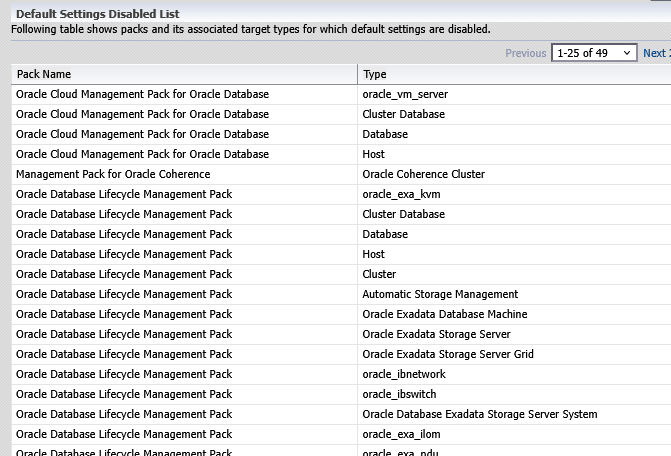Click the Previous pagination link
671x456 pixels.
pos(526,53)
